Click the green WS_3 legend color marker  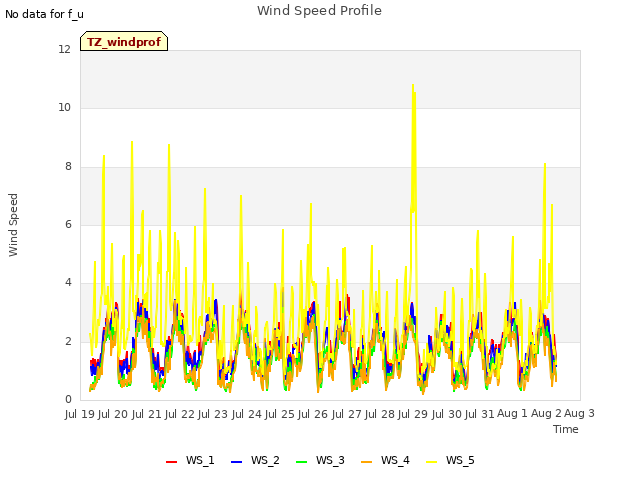click(x=301, y=462)
